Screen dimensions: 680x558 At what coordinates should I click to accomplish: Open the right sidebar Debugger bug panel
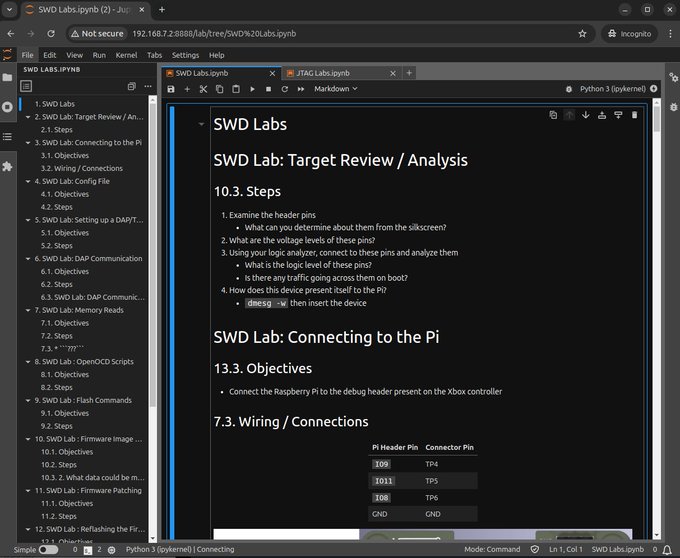[673, 107]
